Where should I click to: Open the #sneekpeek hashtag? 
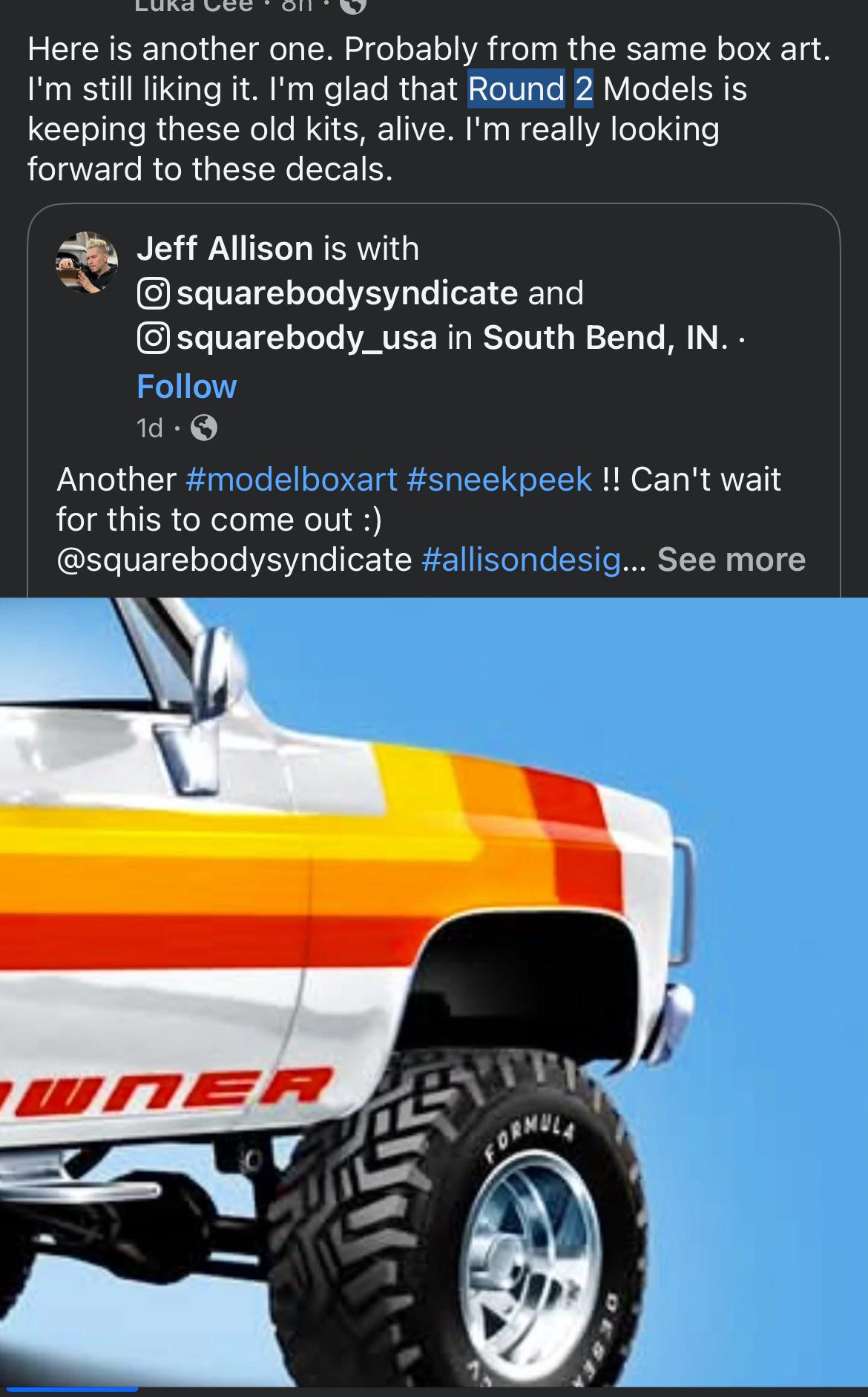tap(499, 479)
